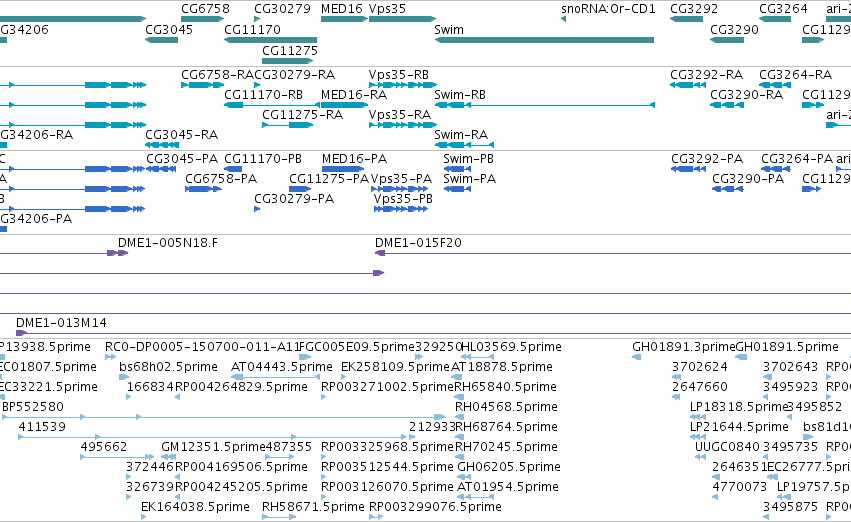Click the CG3045-PA protein label
The image size is (851, 522).
(x=182, y=158)
